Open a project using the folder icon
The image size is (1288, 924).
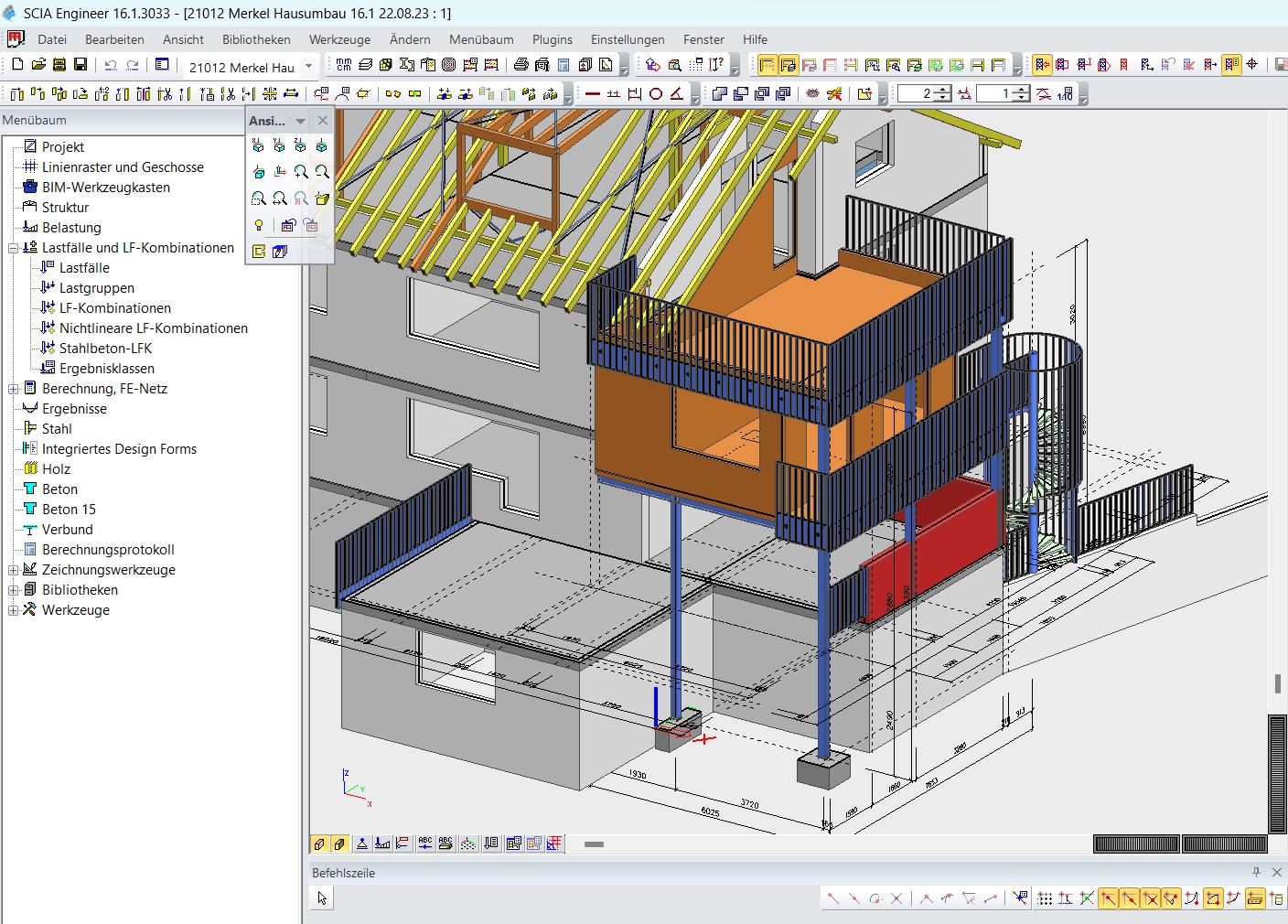pyautogui.click(x=38, y=65)
